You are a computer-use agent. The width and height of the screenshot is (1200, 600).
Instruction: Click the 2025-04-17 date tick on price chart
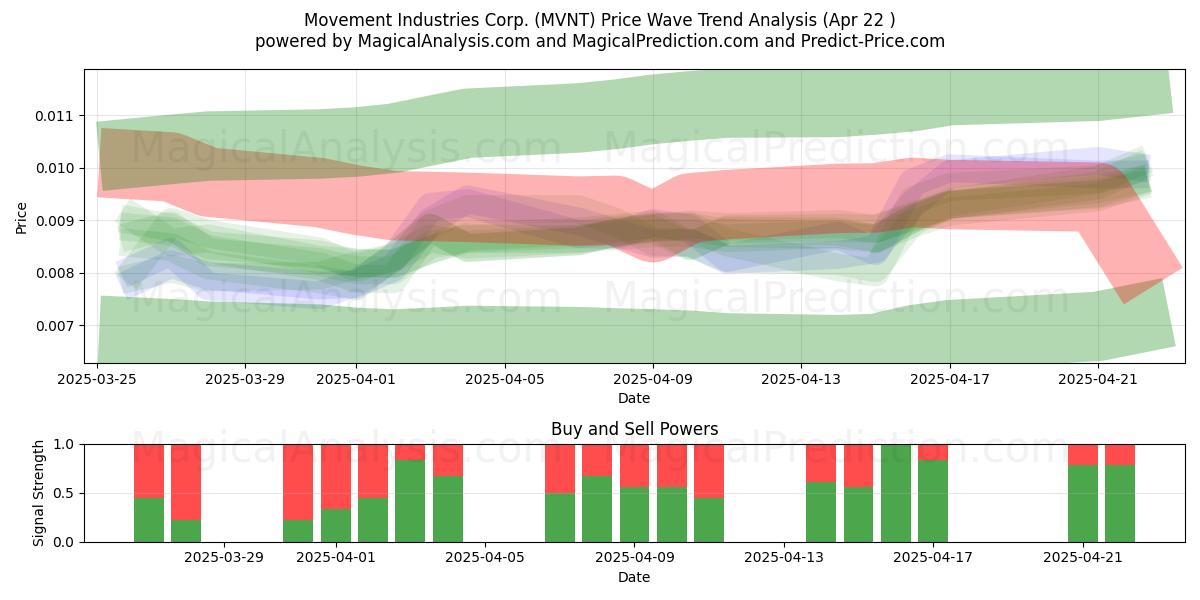[950, 379]
